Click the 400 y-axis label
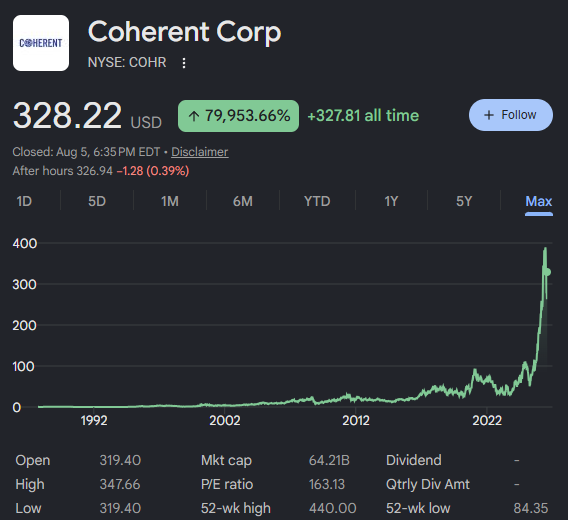 [x=25, y=243]
